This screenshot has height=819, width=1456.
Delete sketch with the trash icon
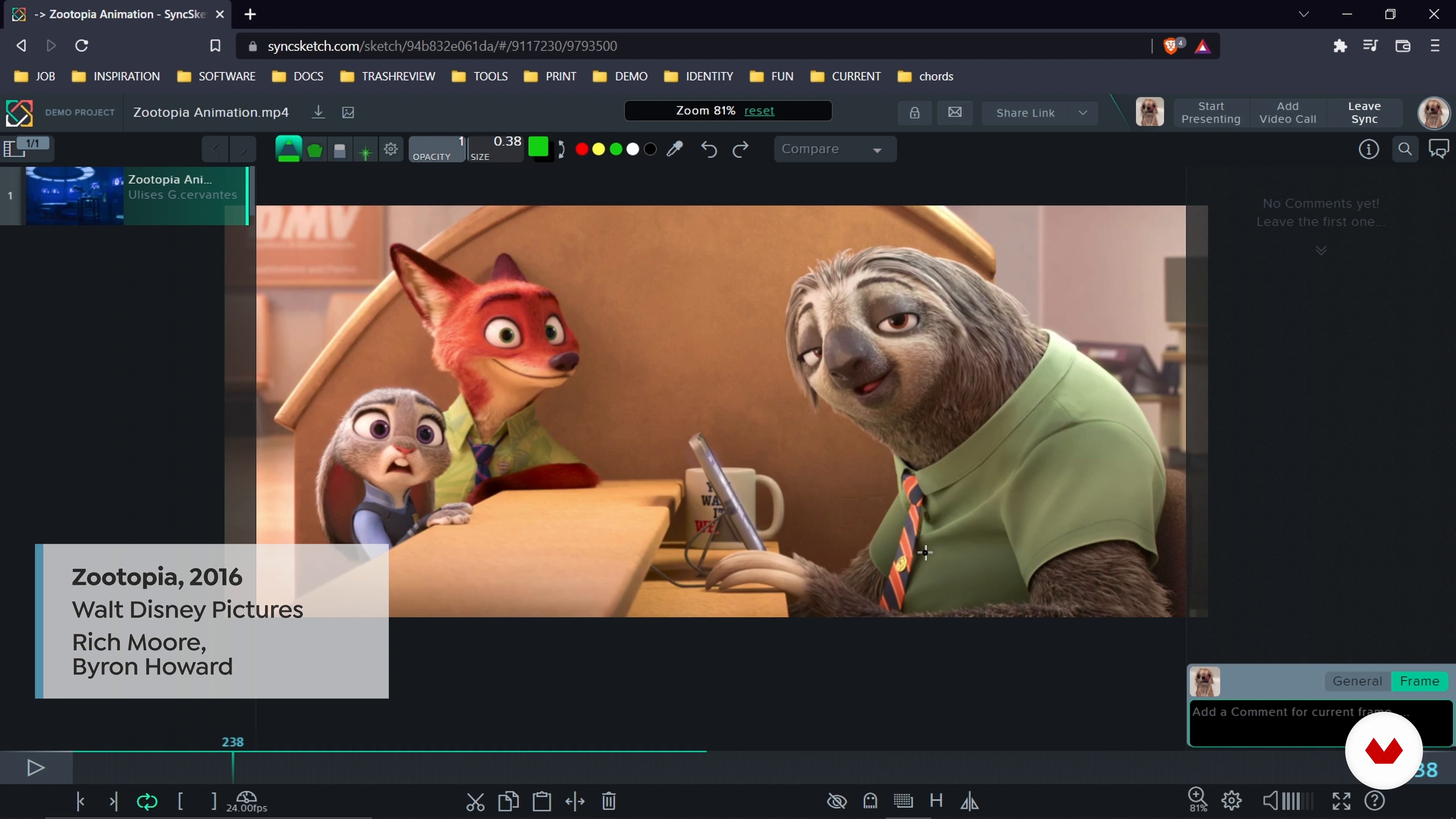coord(609,802)
